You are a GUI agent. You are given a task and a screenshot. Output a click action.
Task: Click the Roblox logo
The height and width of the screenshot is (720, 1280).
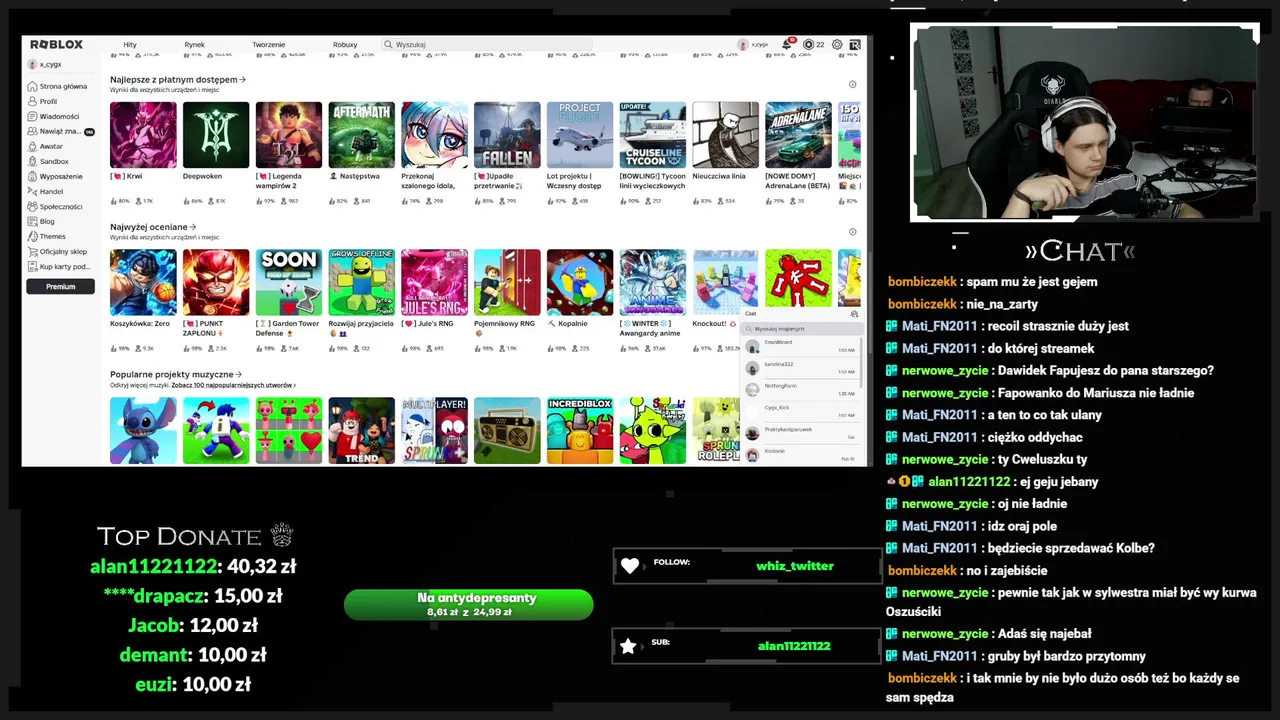tap(56, 44)
